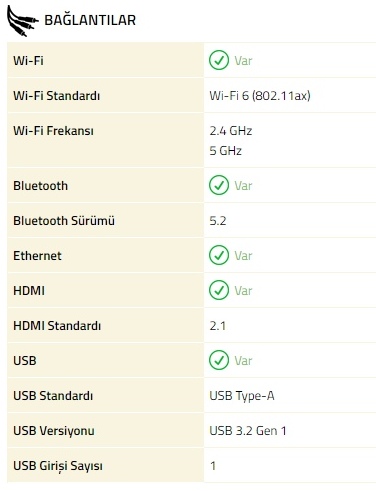
Task: Click the 2.4 GHz frequency value
Action: click(231, 131)
